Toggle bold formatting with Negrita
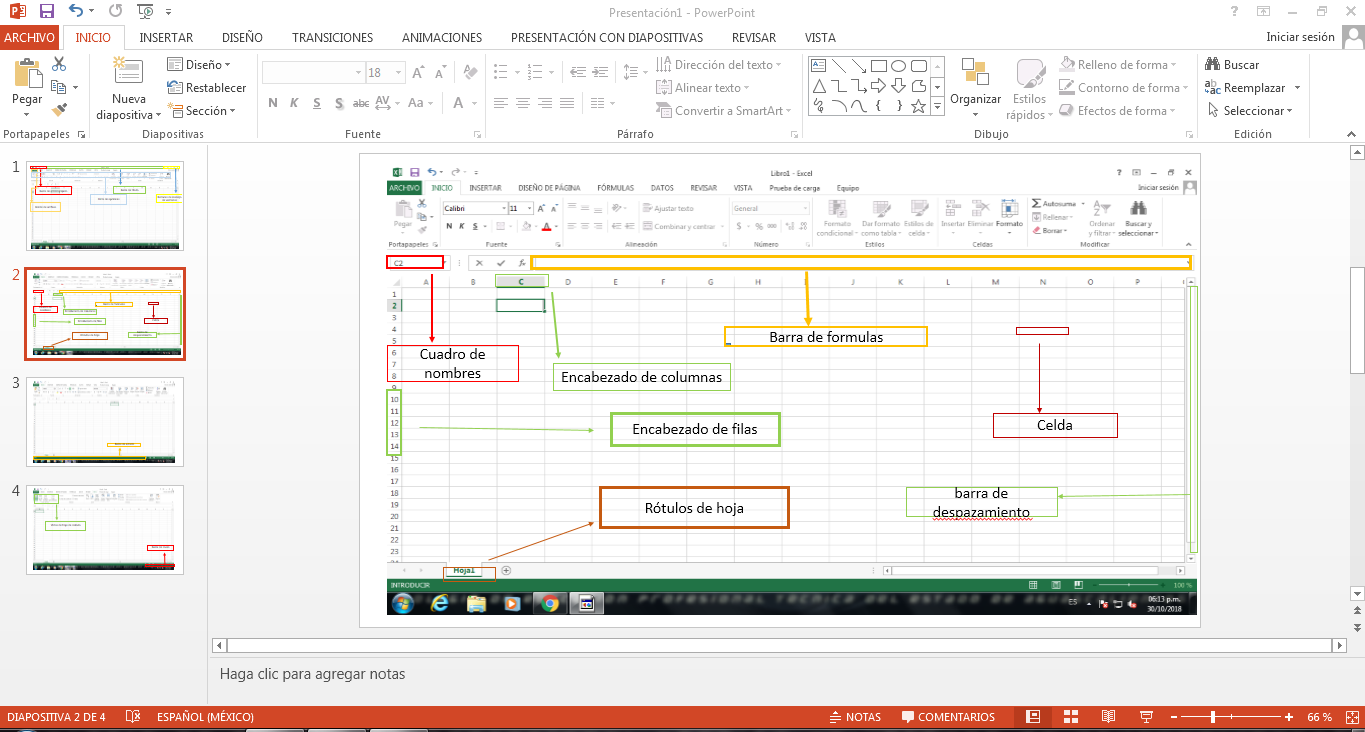The image size is (1365, 732). click(273, 102)
